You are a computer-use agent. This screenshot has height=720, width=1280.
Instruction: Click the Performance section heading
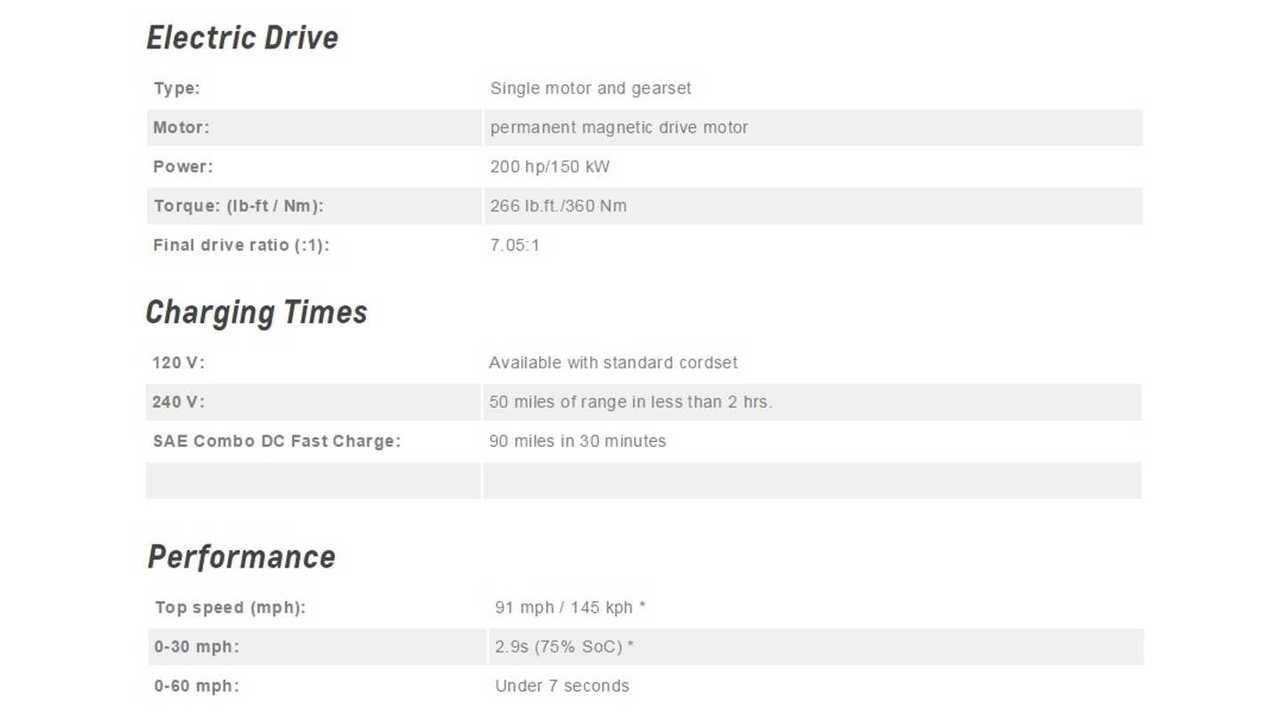(241, 557)
